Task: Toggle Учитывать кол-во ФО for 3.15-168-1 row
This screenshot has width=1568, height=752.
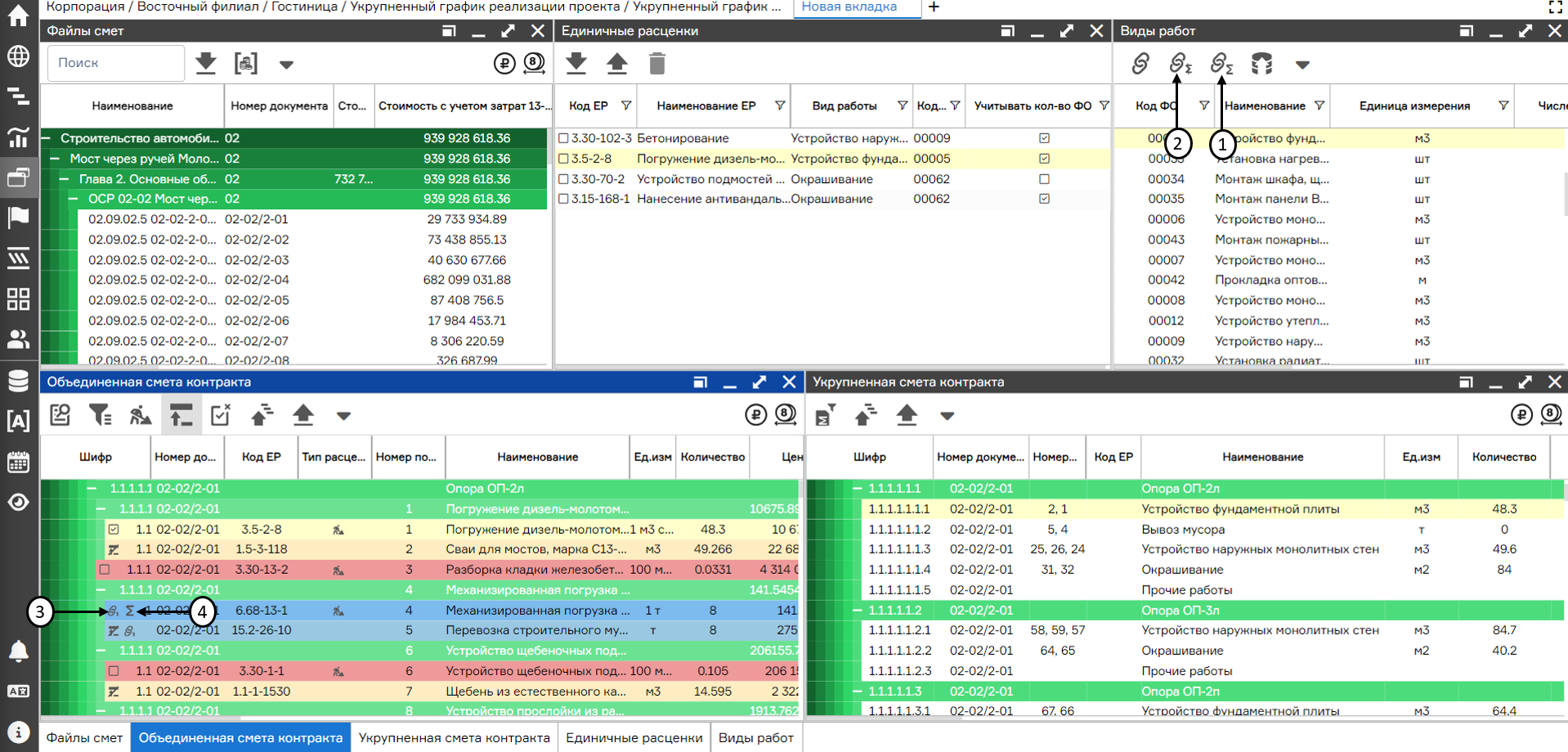Action: click(x=1044, y=199)
